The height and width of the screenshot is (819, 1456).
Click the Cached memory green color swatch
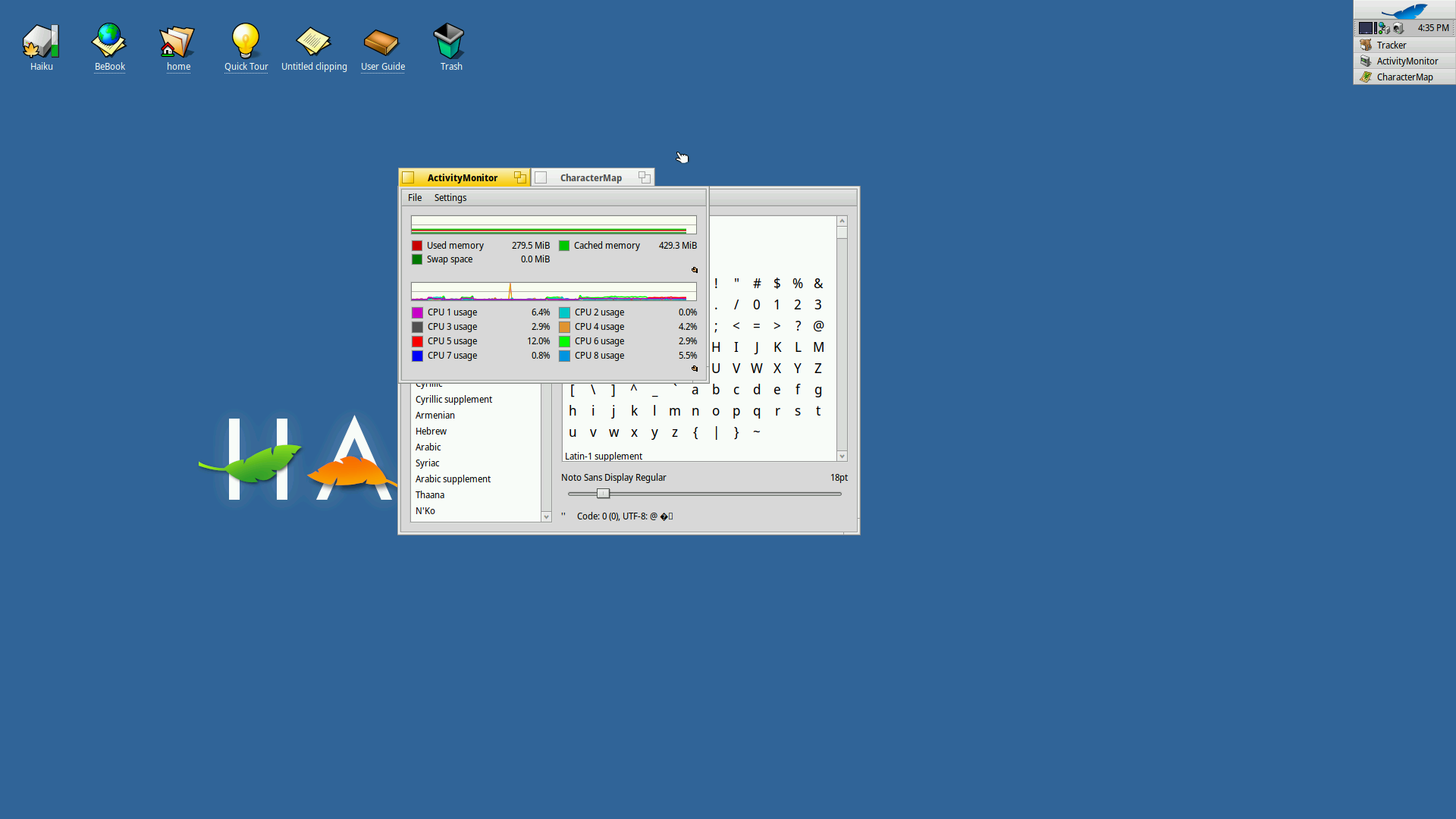point(564,246)
